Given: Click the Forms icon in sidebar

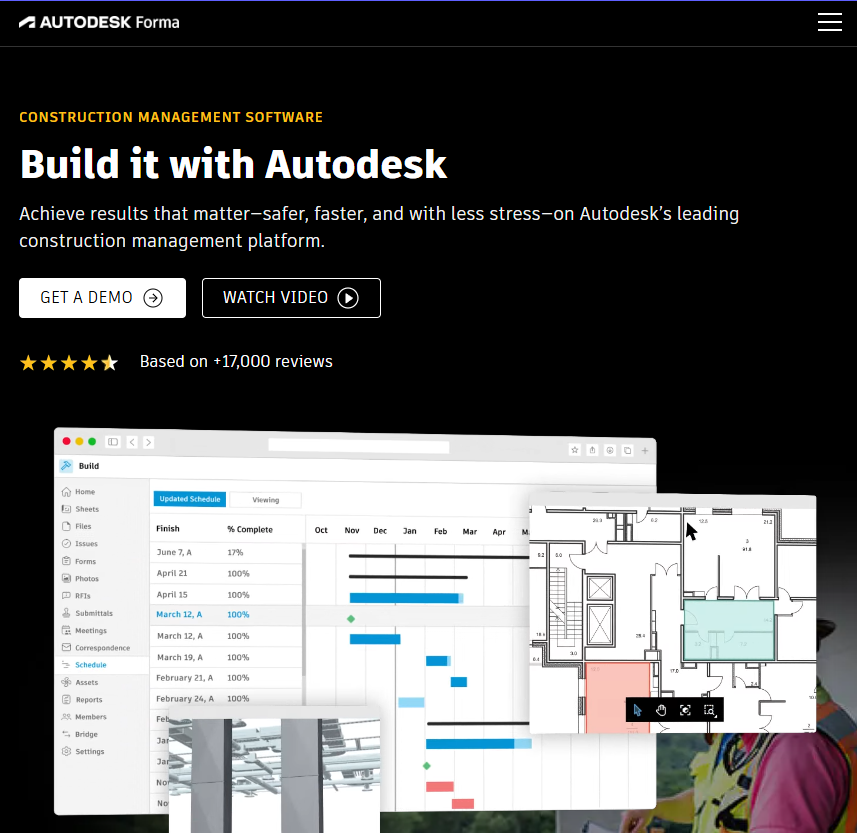Looking at the screenshot, I should (x=66, y=561).
